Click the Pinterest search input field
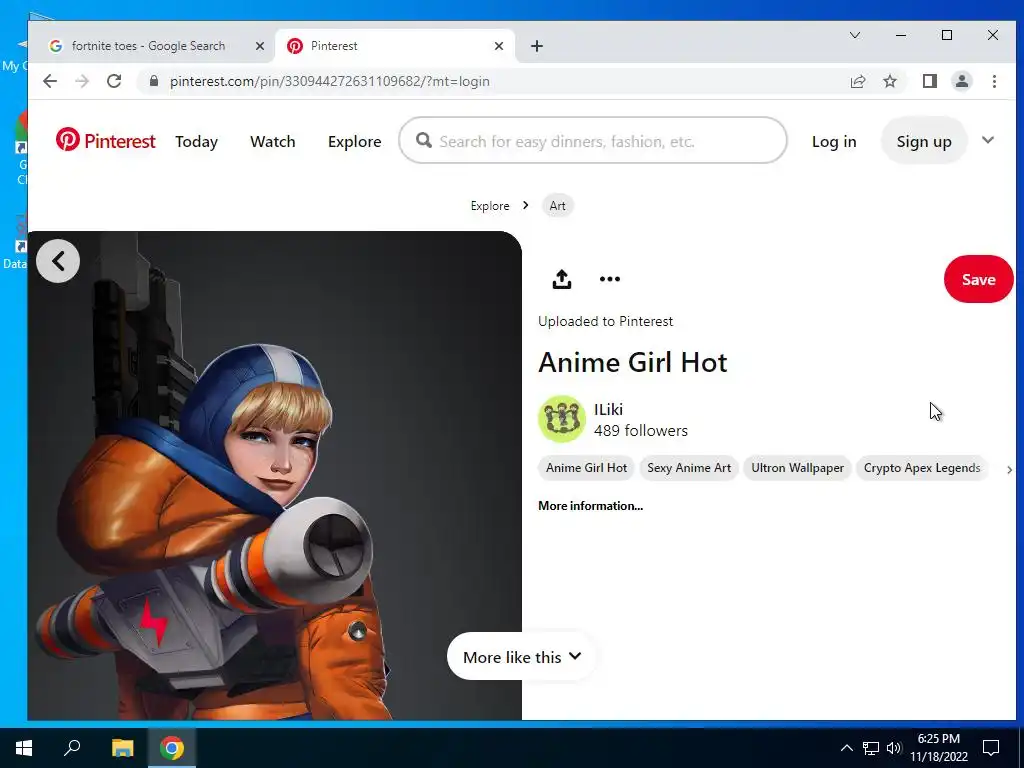The height and width of the screenshot is (768, 1024). click(593, 140)
